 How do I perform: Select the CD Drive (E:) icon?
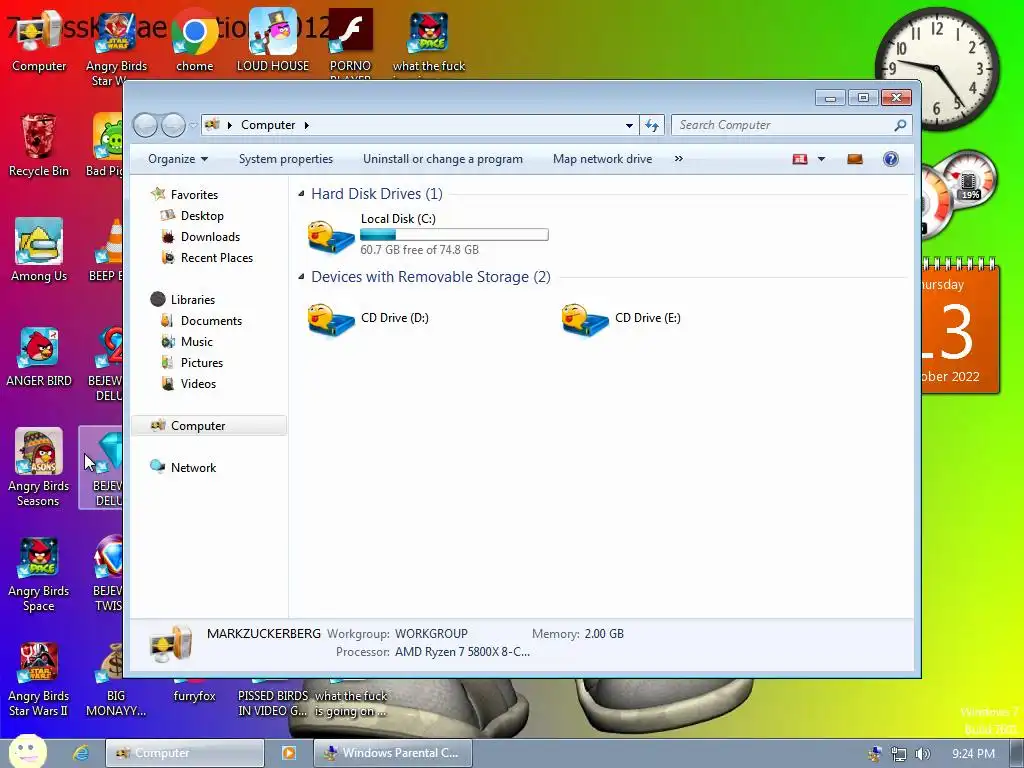pyautogui.click(x=584, y=319)
